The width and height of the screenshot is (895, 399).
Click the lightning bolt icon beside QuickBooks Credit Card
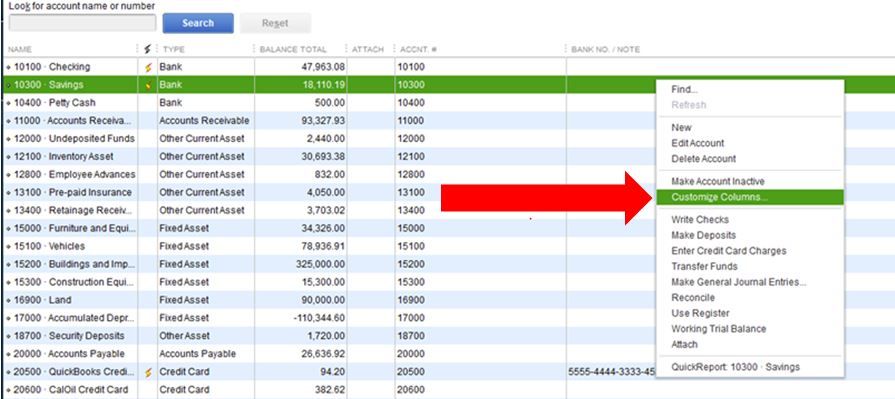coord(148,372)
